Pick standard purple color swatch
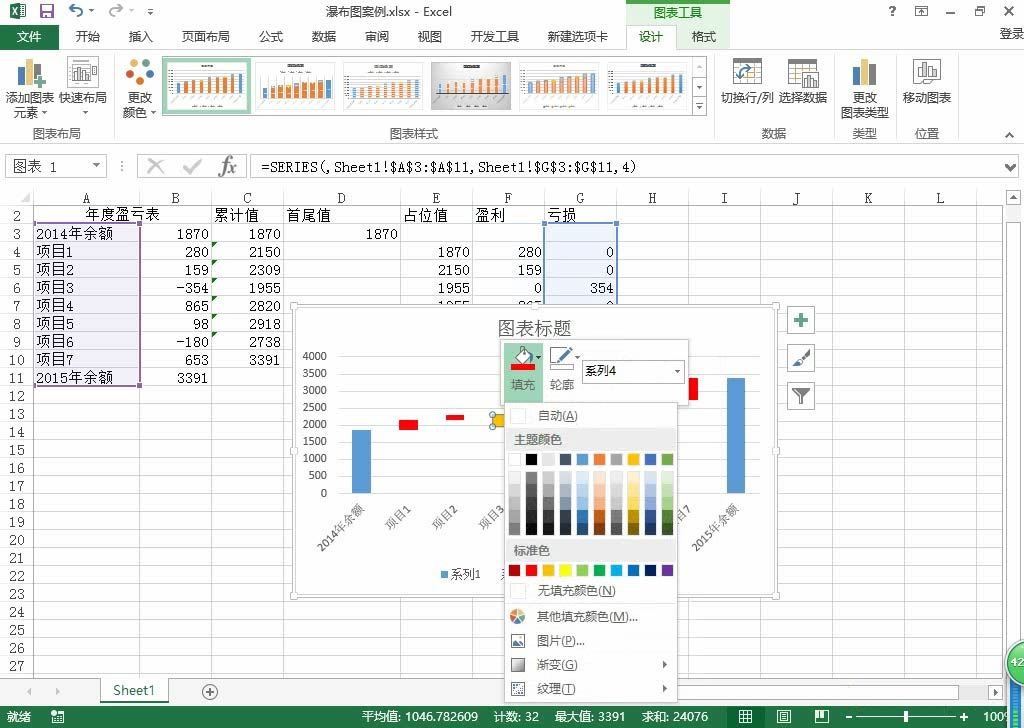 click(667, 571)
